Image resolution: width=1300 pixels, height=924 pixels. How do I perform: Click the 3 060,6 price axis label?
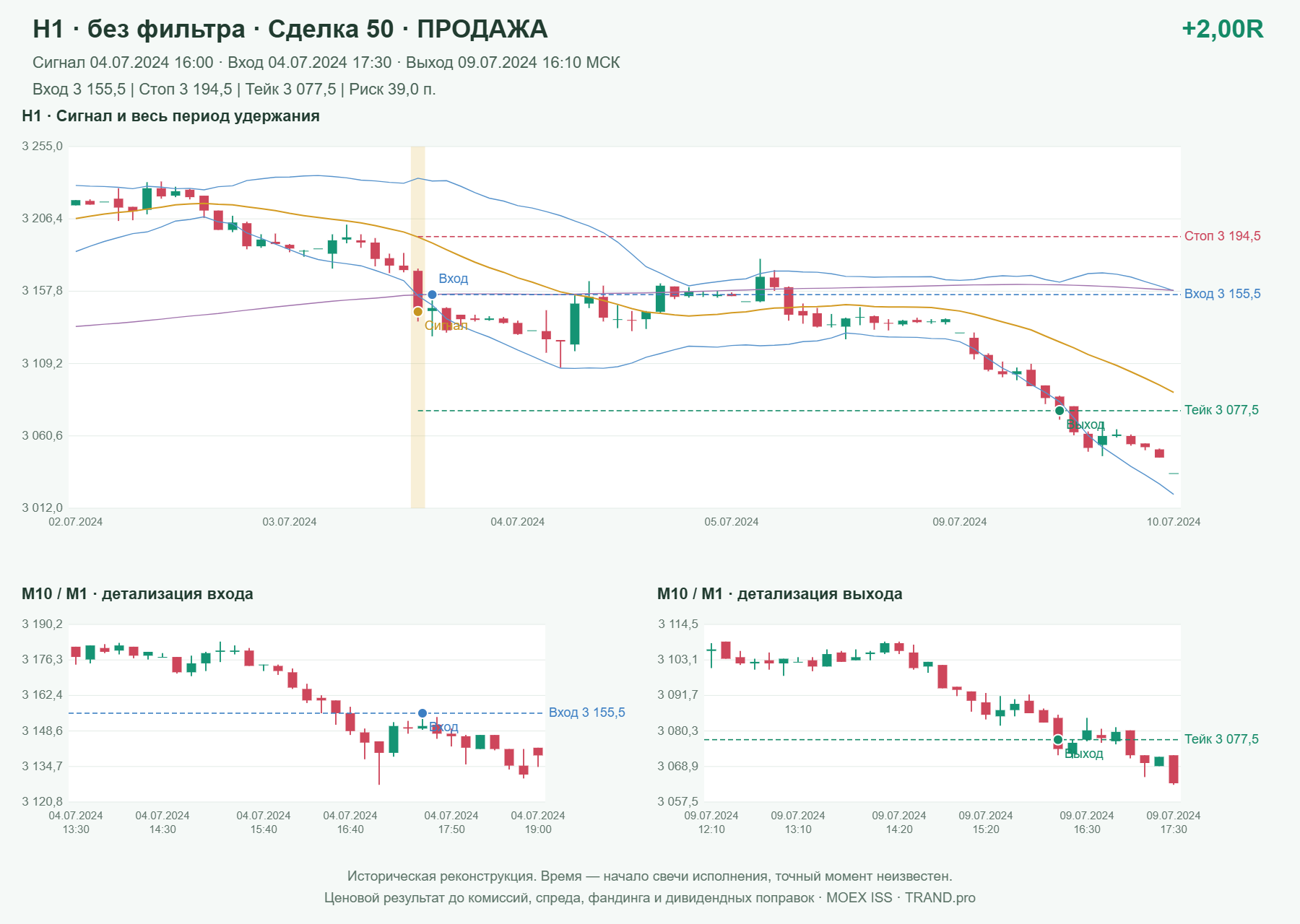point(42,436)
